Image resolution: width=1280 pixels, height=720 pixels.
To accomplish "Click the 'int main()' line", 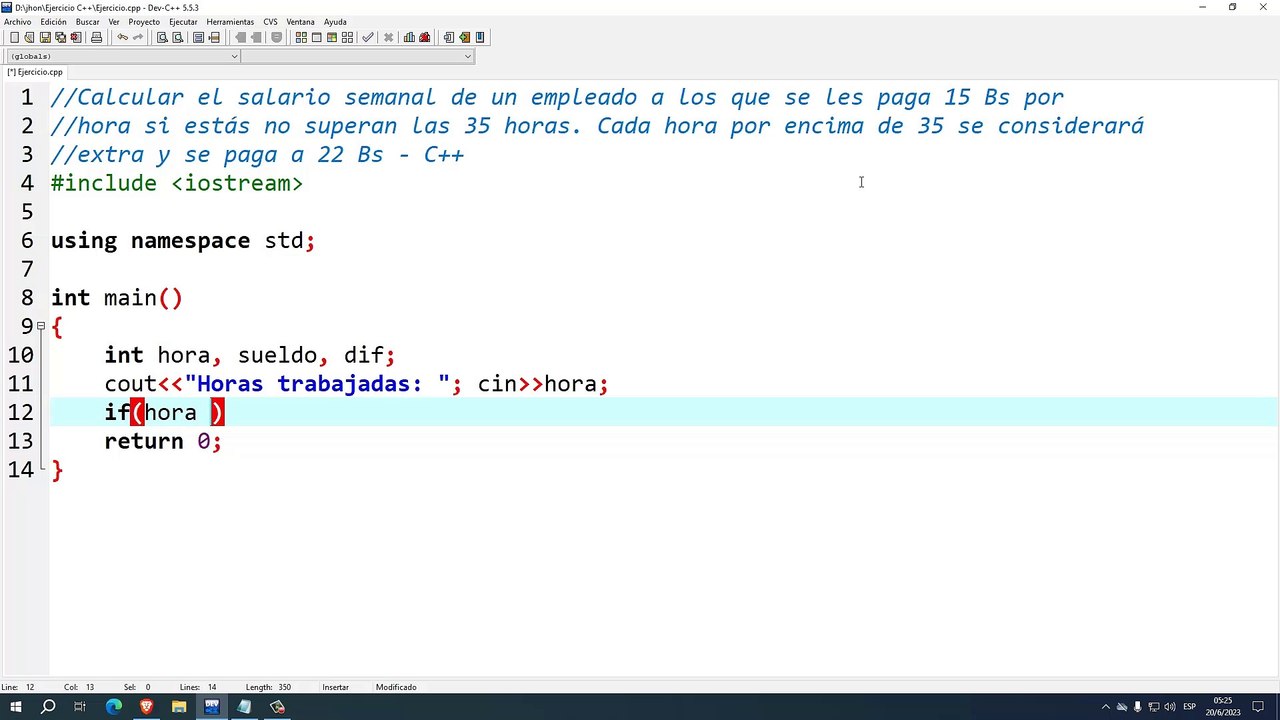I will pos(116,298).
